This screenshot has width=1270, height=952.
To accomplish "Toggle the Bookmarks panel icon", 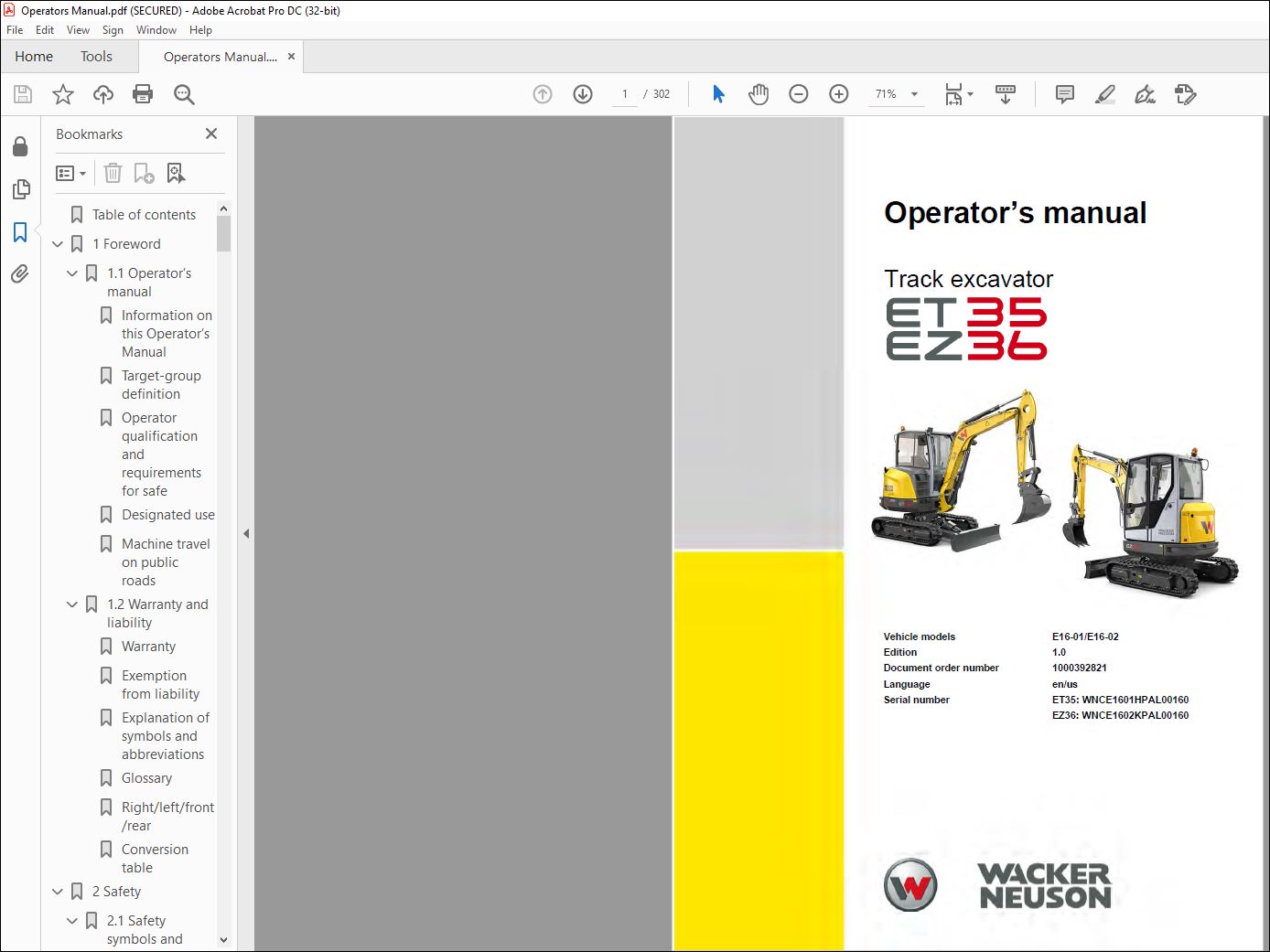I will tap(20, 232).
